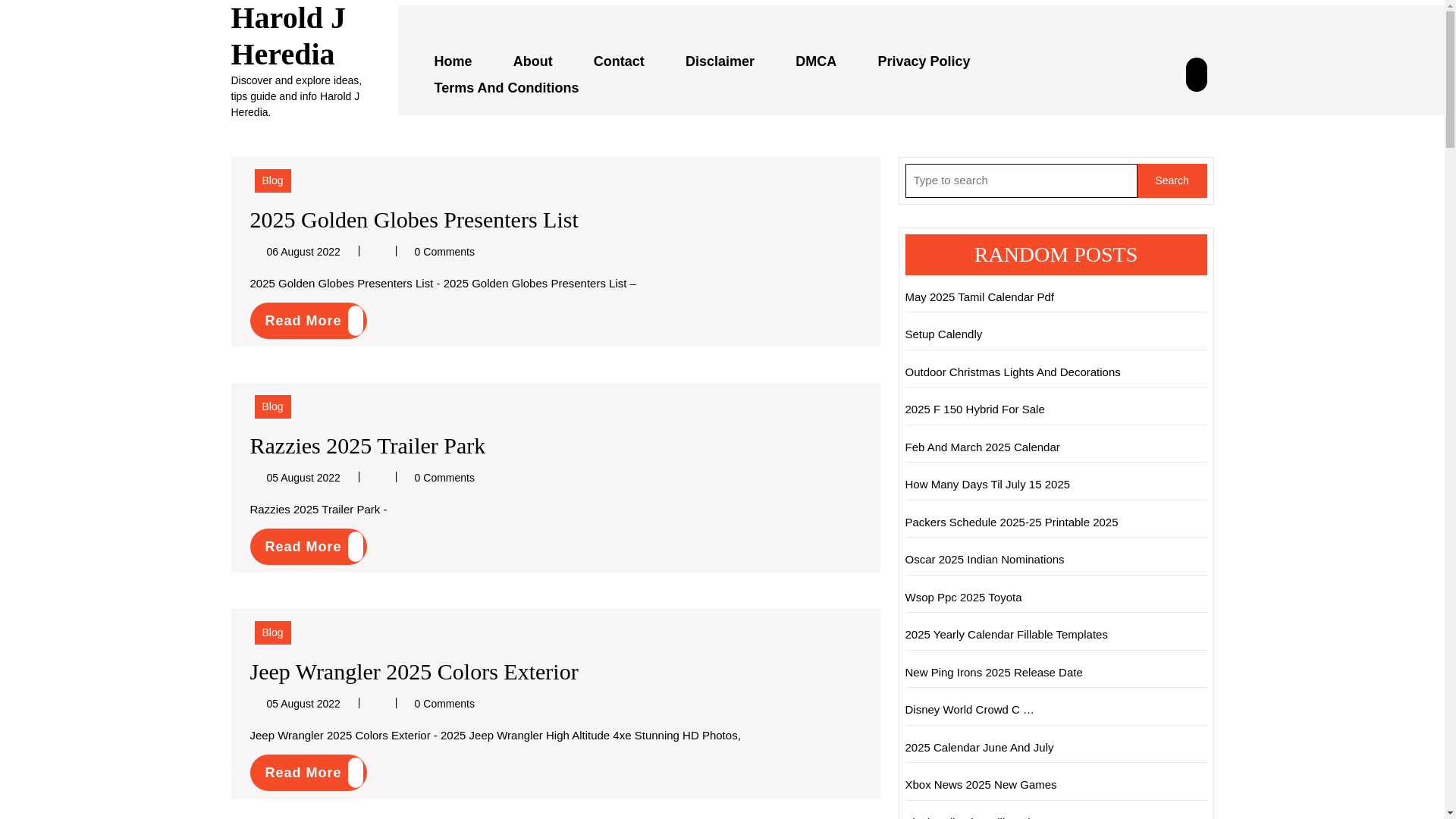Read More on Razzies Trailer Park post

pyautogui.click(x=308, y=547)
